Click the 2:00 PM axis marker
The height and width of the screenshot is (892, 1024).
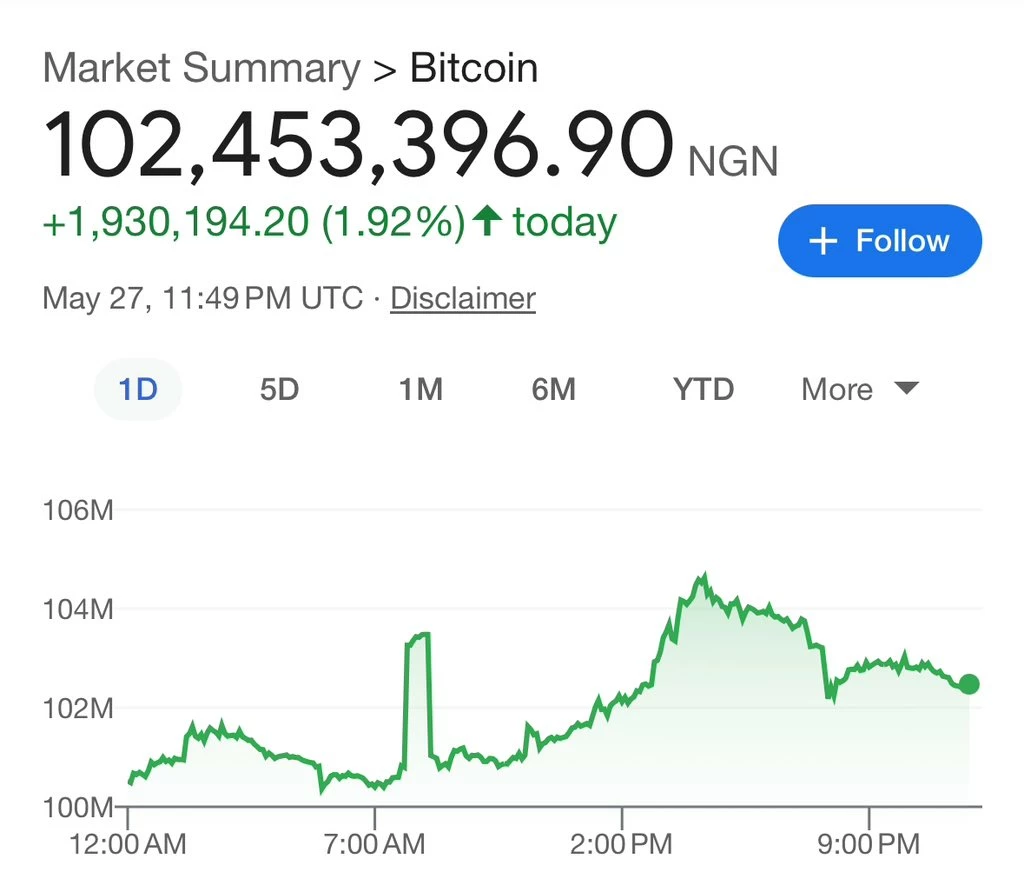621,844
